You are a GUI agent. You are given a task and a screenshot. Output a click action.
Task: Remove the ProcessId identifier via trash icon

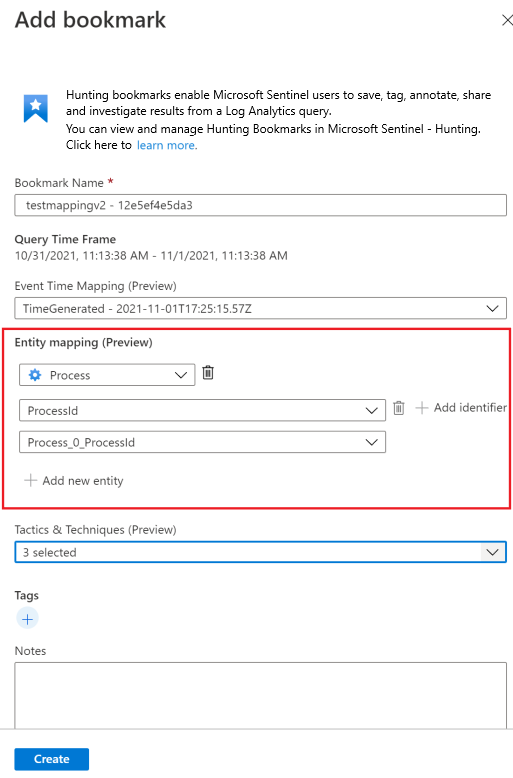399,408
